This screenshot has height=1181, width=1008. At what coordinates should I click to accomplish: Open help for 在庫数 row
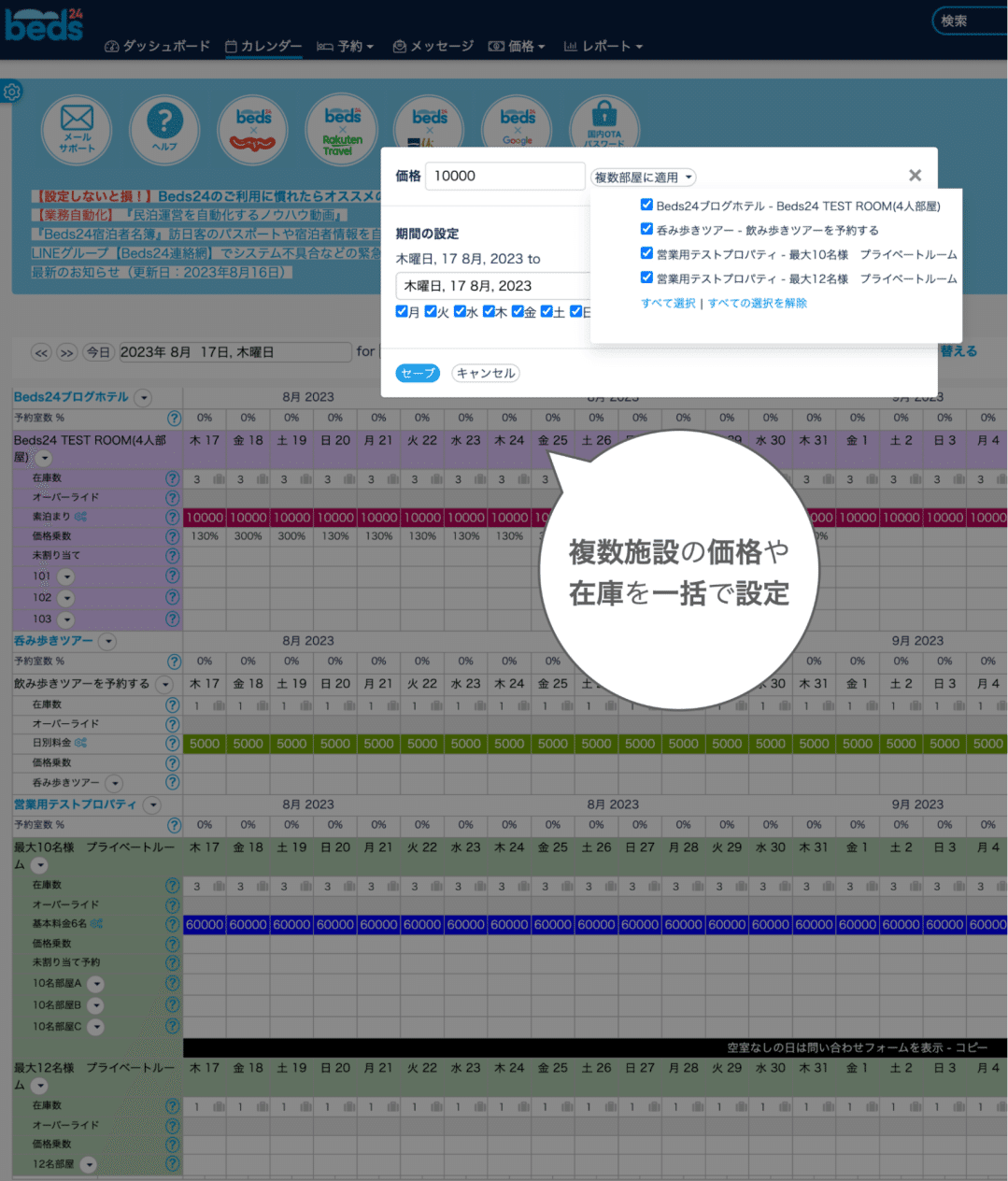click(174, 478)
